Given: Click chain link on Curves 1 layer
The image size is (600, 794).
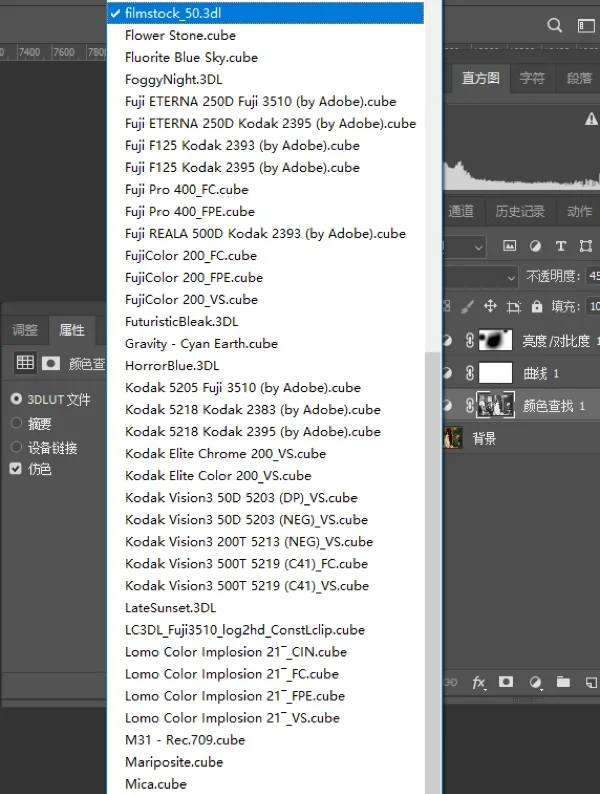Looking at the screenshot, I should click(x=469, y=373).
